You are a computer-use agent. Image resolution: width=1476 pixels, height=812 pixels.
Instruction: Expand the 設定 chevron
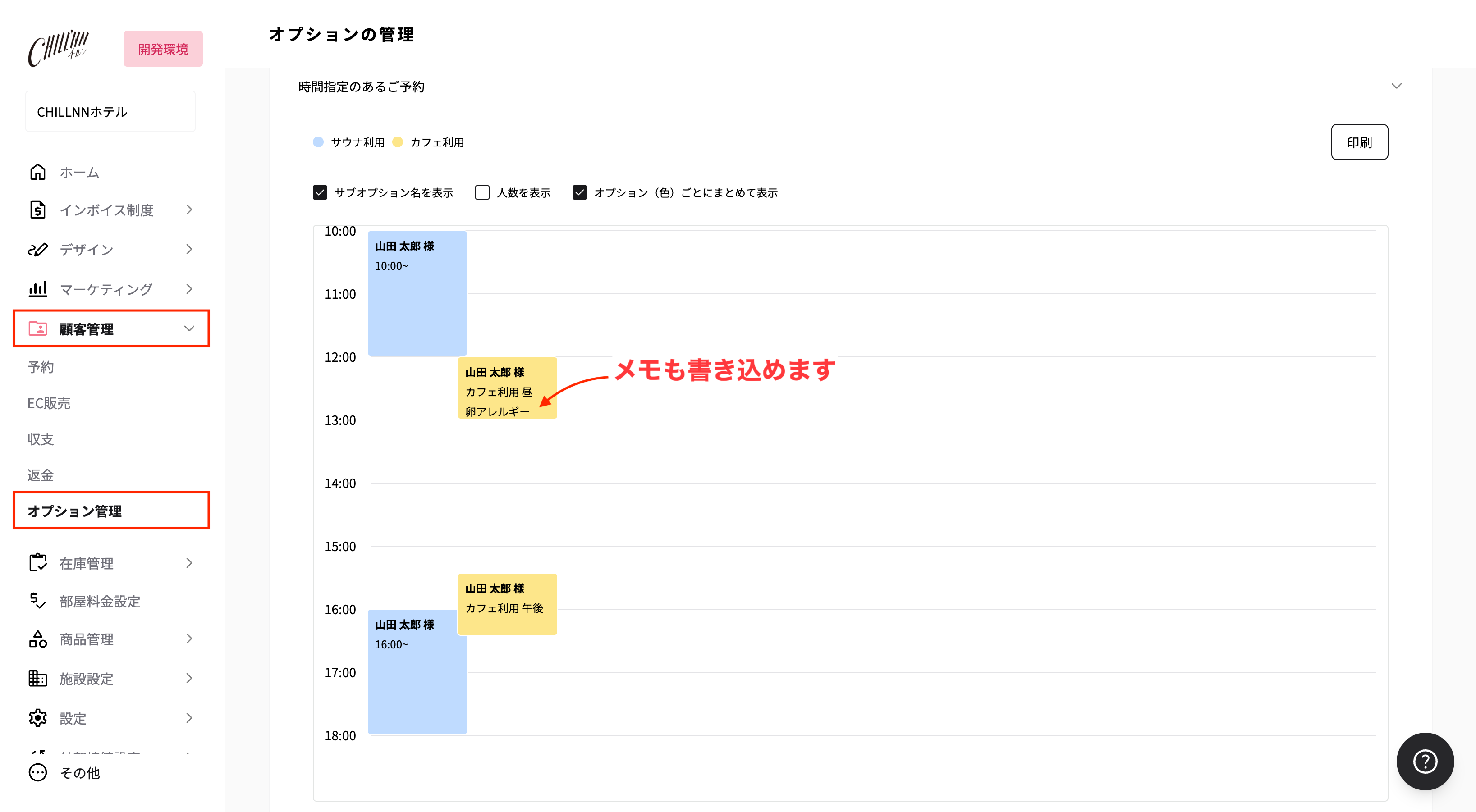(x=189, y=718)
